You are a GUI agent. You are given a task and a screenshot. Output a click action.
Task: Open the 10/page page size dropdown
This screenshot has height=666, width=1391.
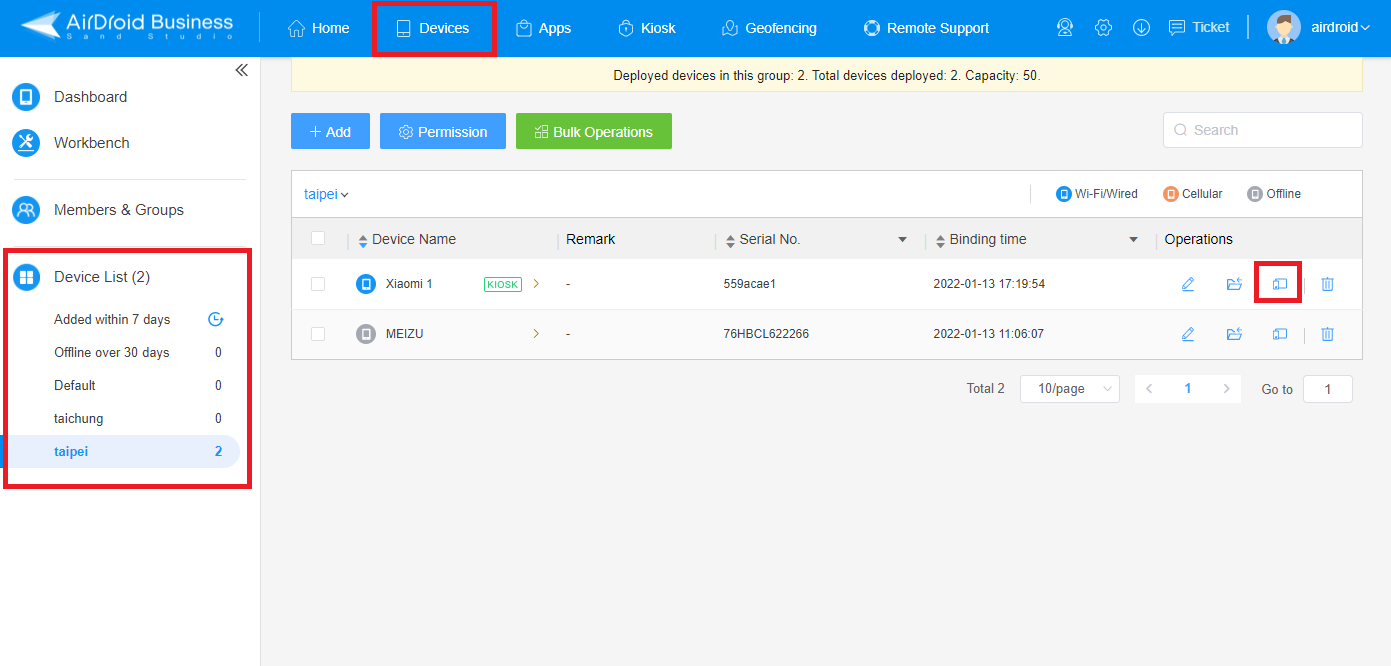tap(1069, 389)
